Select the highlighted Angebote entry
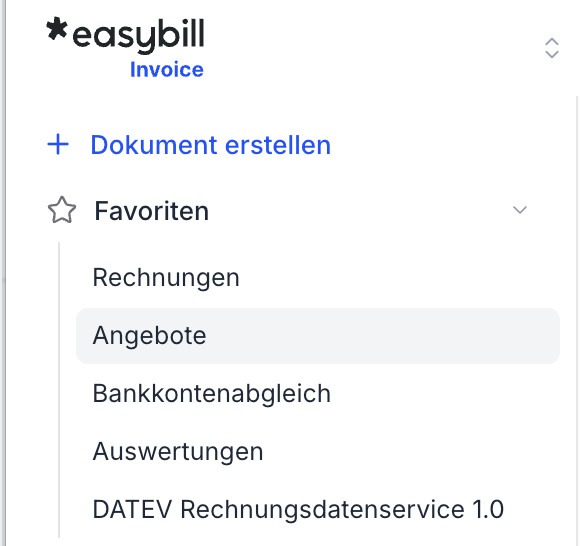580x546 pixels. coord(149,336)
